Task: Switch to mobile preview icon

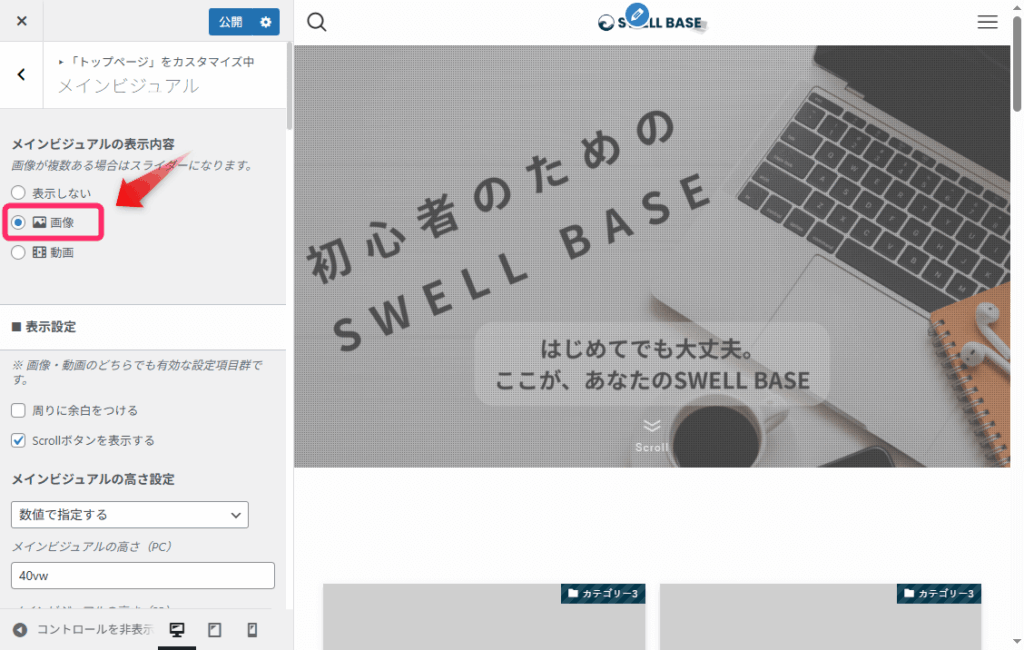Action: pyautogui.click(x=252, y=630)
